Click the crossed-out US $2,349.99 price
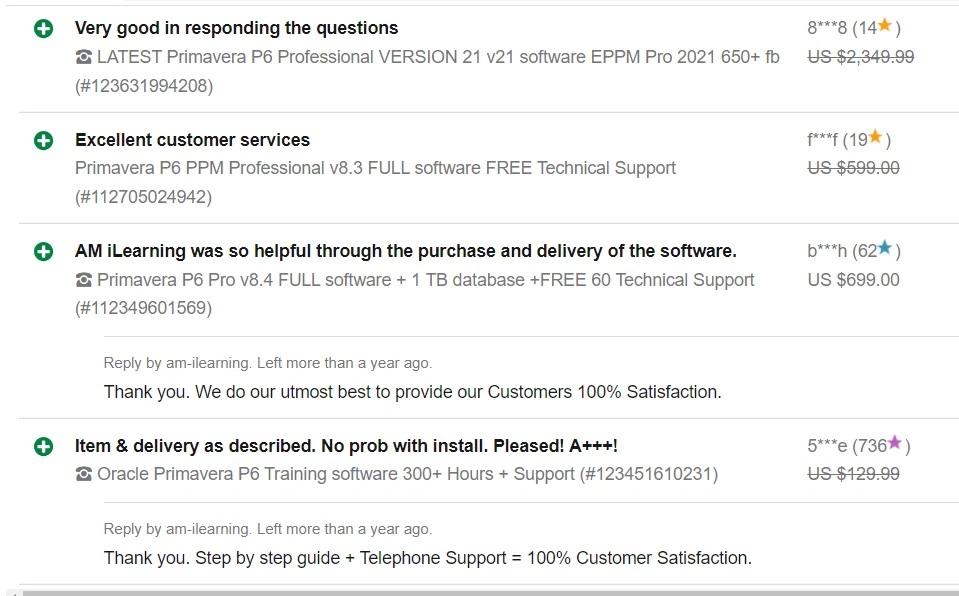Viewport: 959px width, 596px height. pos(862,56)
